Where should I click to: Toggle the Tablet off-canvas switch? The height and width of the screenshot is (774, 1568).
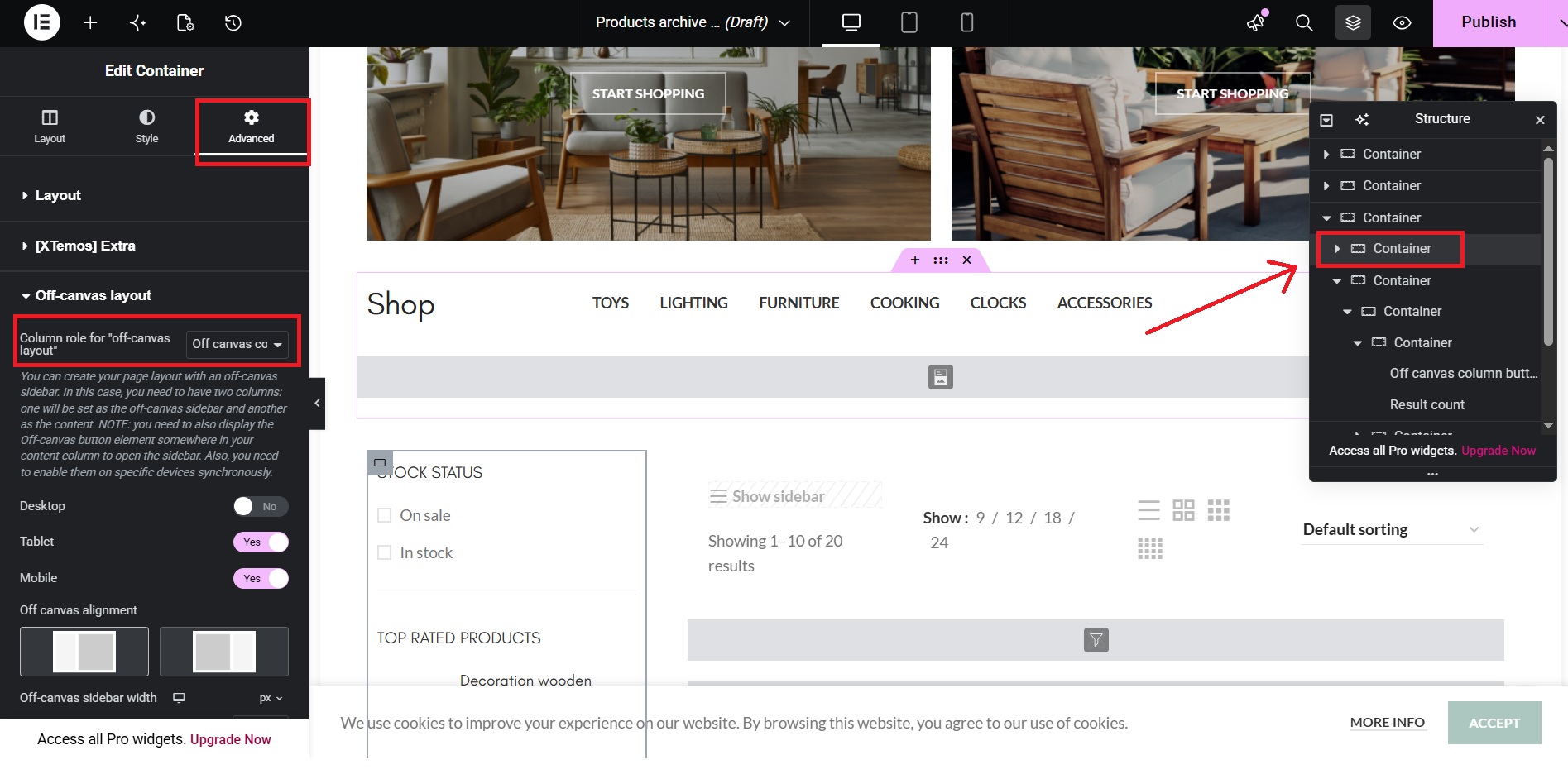[261, 542]
